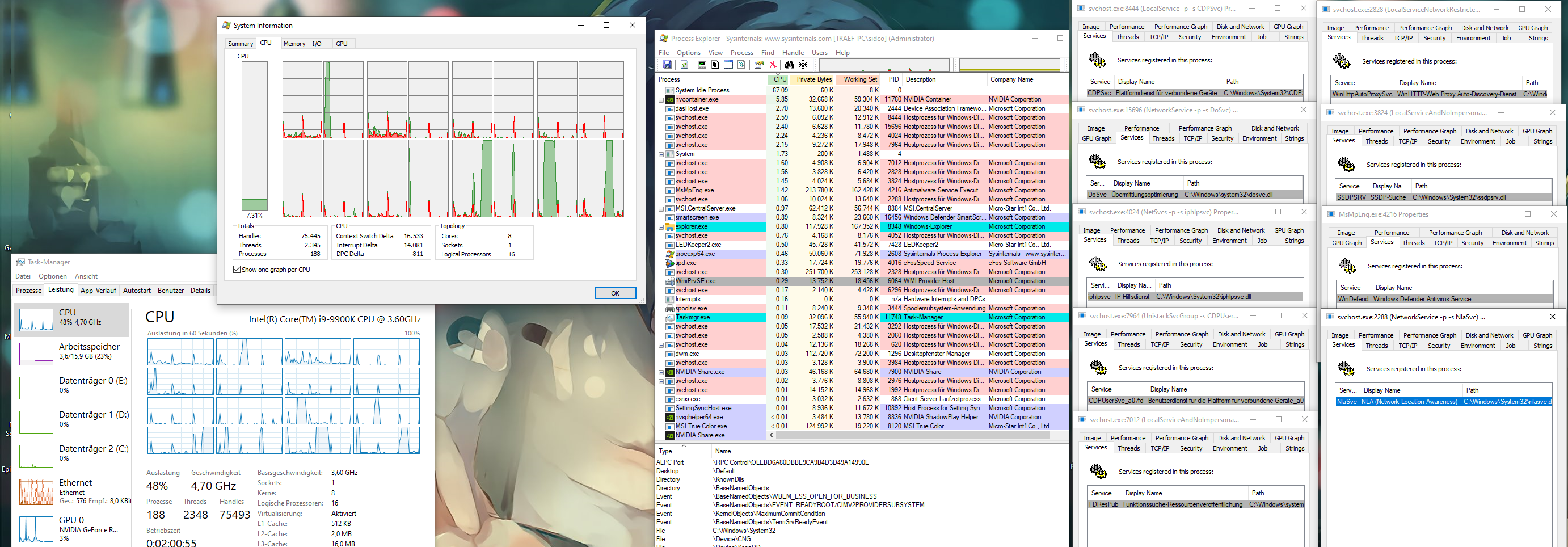Open Options menu in Process Explorer
Image resolution: width=1568 pixels, height=547 pixels.
[x=689, y=53]
